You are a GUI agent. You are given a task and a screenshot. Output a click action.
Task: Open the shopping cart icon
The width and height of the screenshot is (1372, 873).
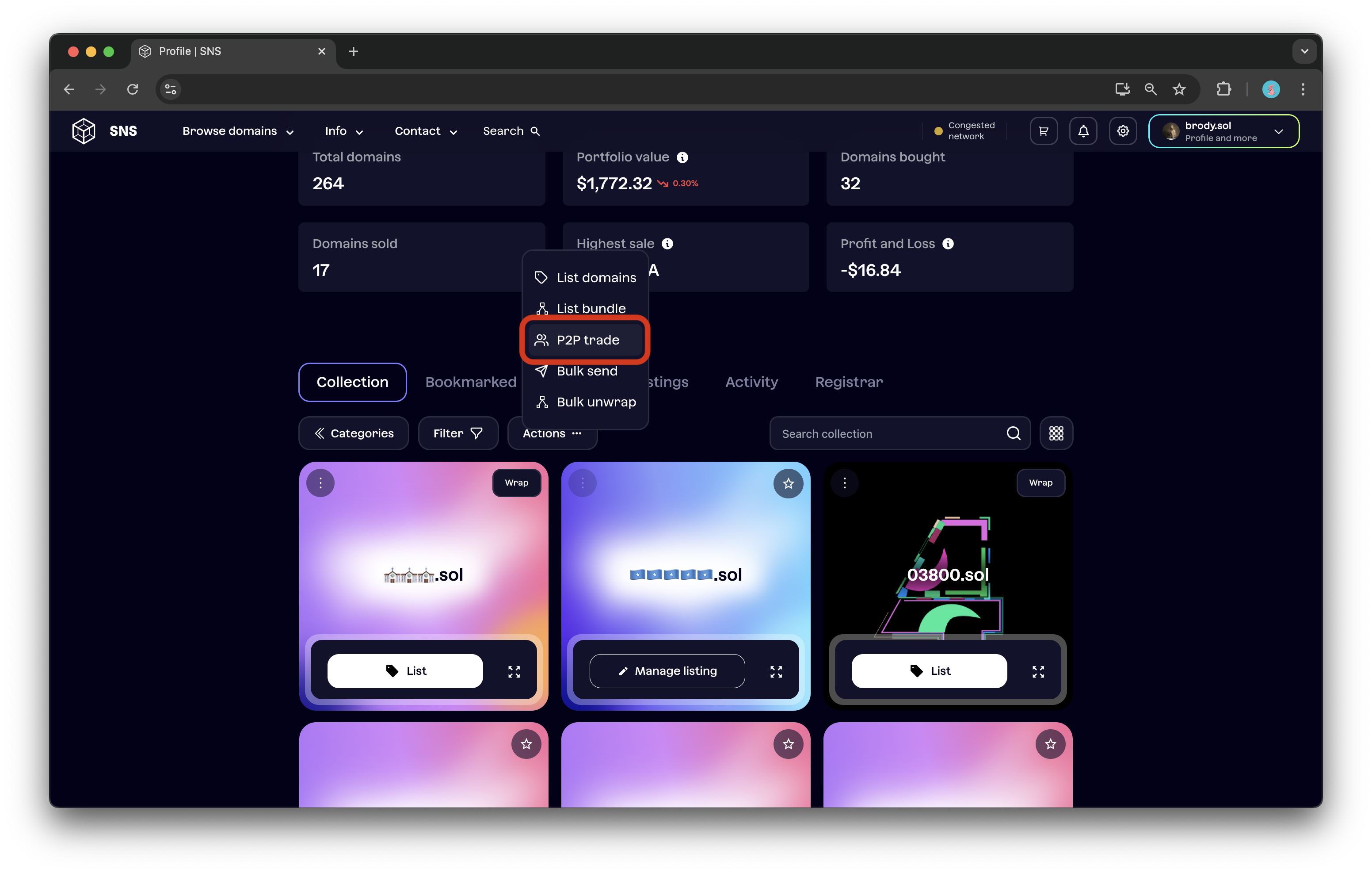(x=1043, y=131)
